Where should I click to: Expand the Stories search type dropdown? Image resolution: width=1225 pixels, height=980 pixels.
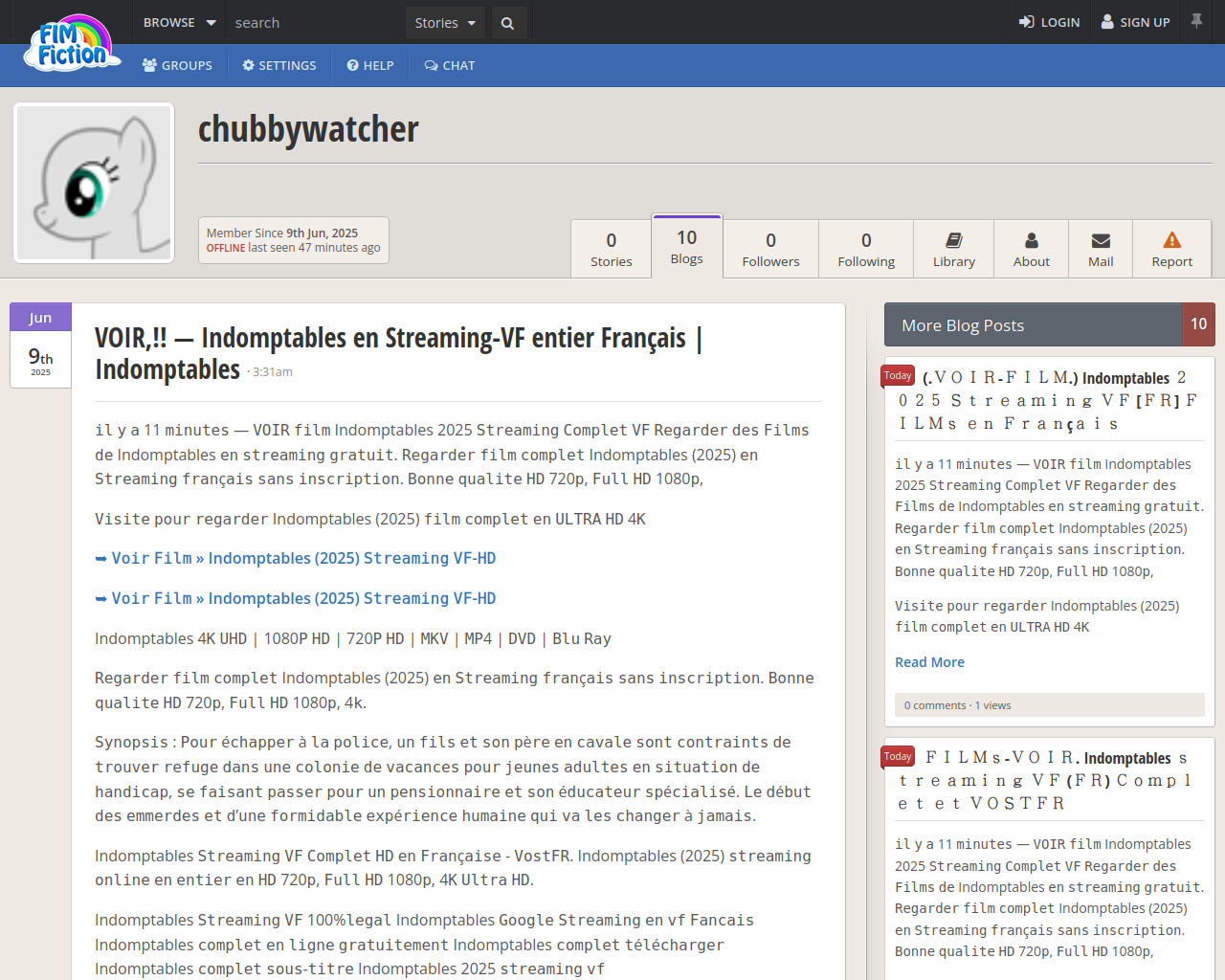[x=445, y=23]
